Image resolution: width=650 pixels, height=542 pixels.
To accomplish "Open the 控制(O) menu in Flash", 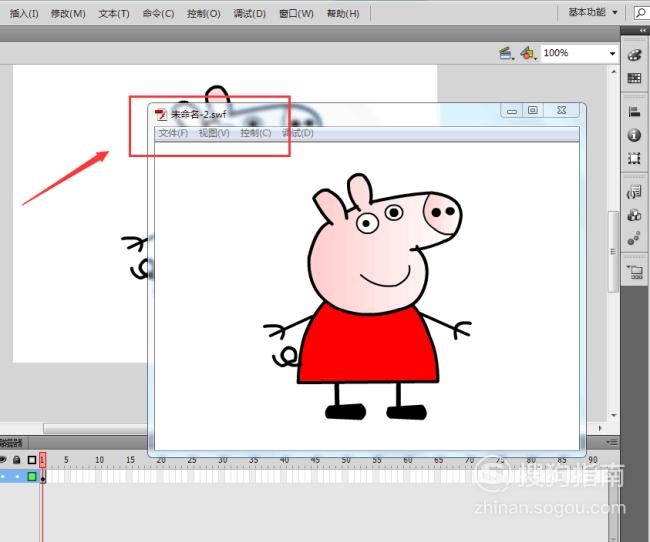I will (204, 14).
